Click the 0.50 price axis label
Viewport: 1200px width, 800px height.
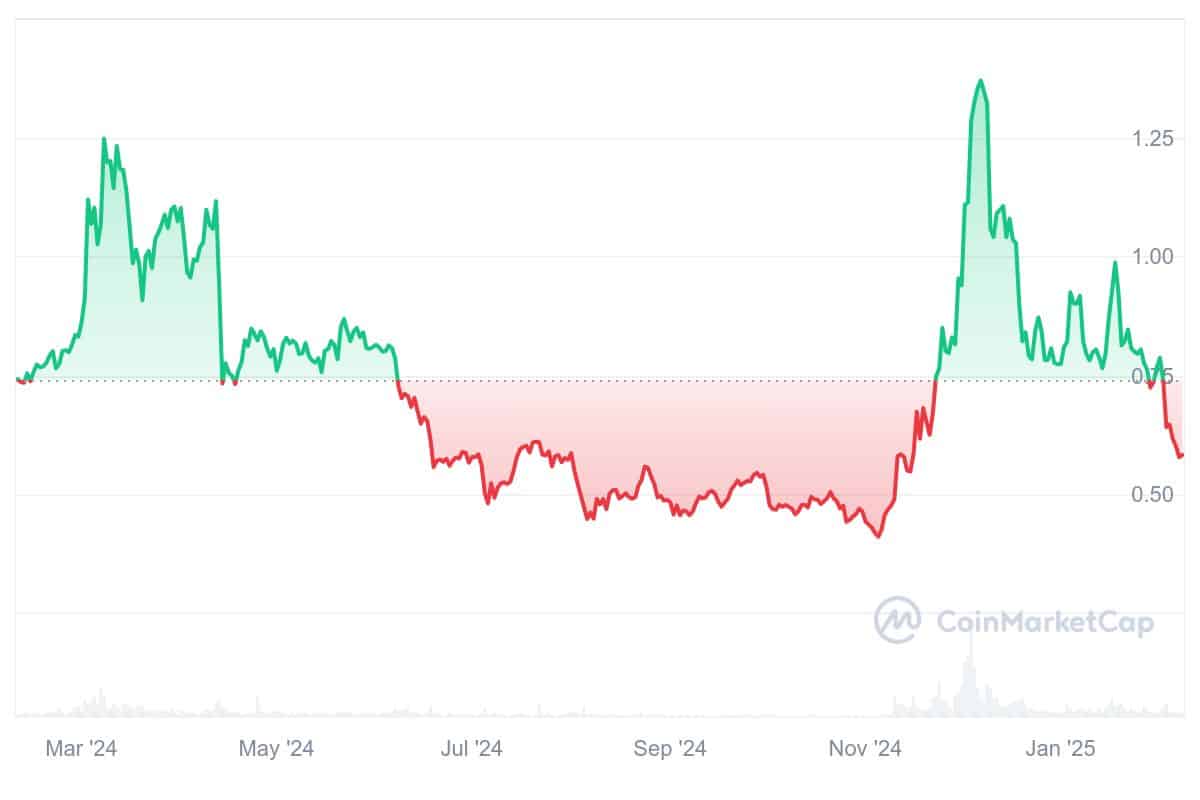pyautogui.click(x=1152, y=495)
